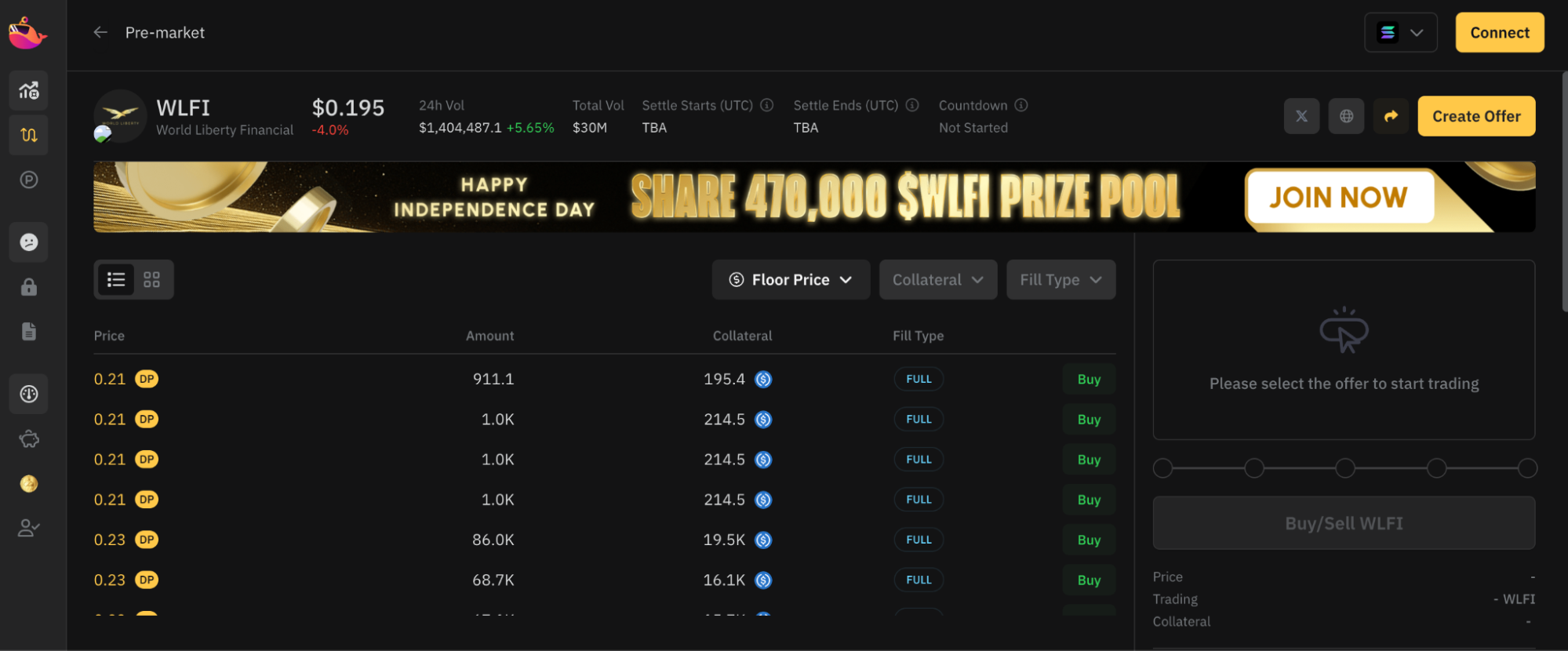Expand the Collateral filter dropdown

coord(938,280)
